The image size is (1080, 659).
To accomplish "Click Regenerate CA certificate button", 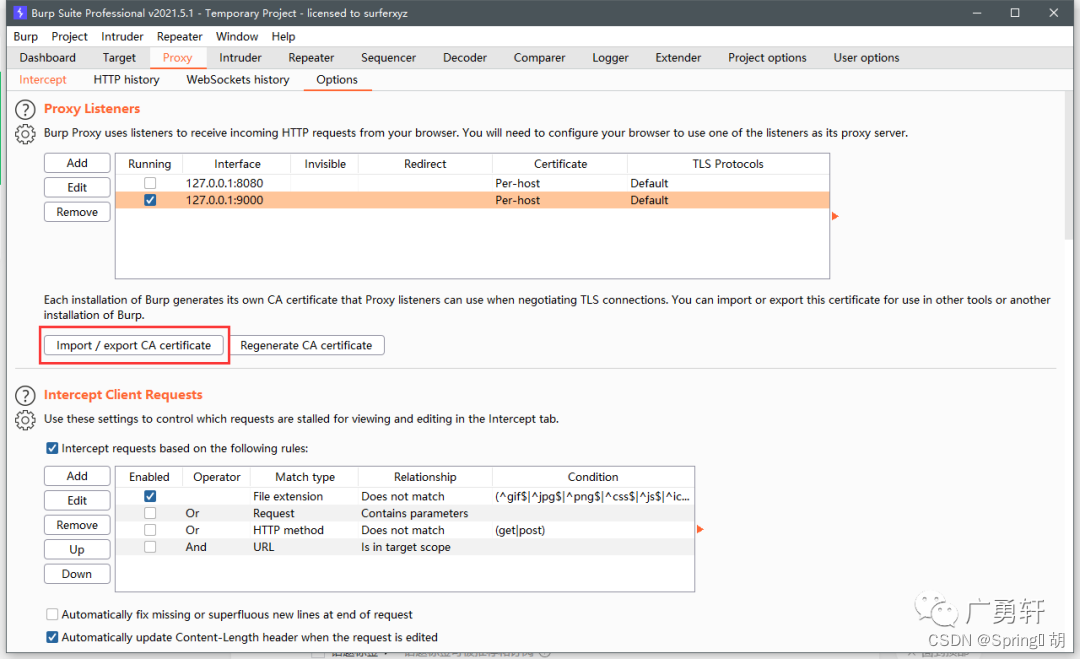I will click(307, 345).
